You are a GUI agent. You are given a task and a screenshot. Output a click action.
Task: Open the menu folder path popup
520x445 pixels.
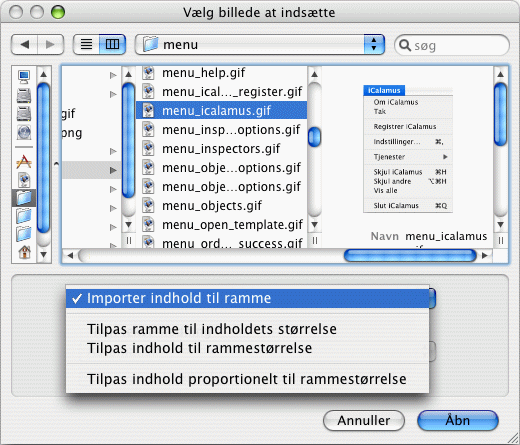pyautogui.click(x=260, y=44)
